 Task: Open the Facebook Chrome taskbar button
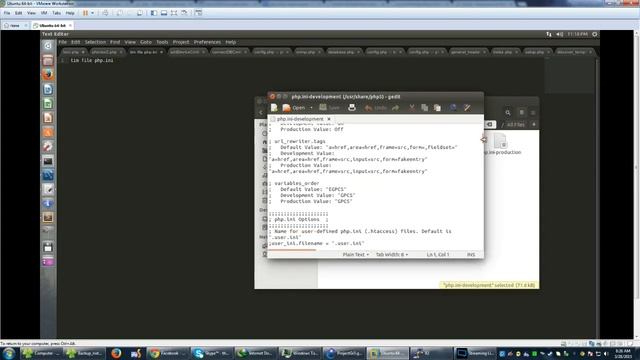[x=168, y=353]
